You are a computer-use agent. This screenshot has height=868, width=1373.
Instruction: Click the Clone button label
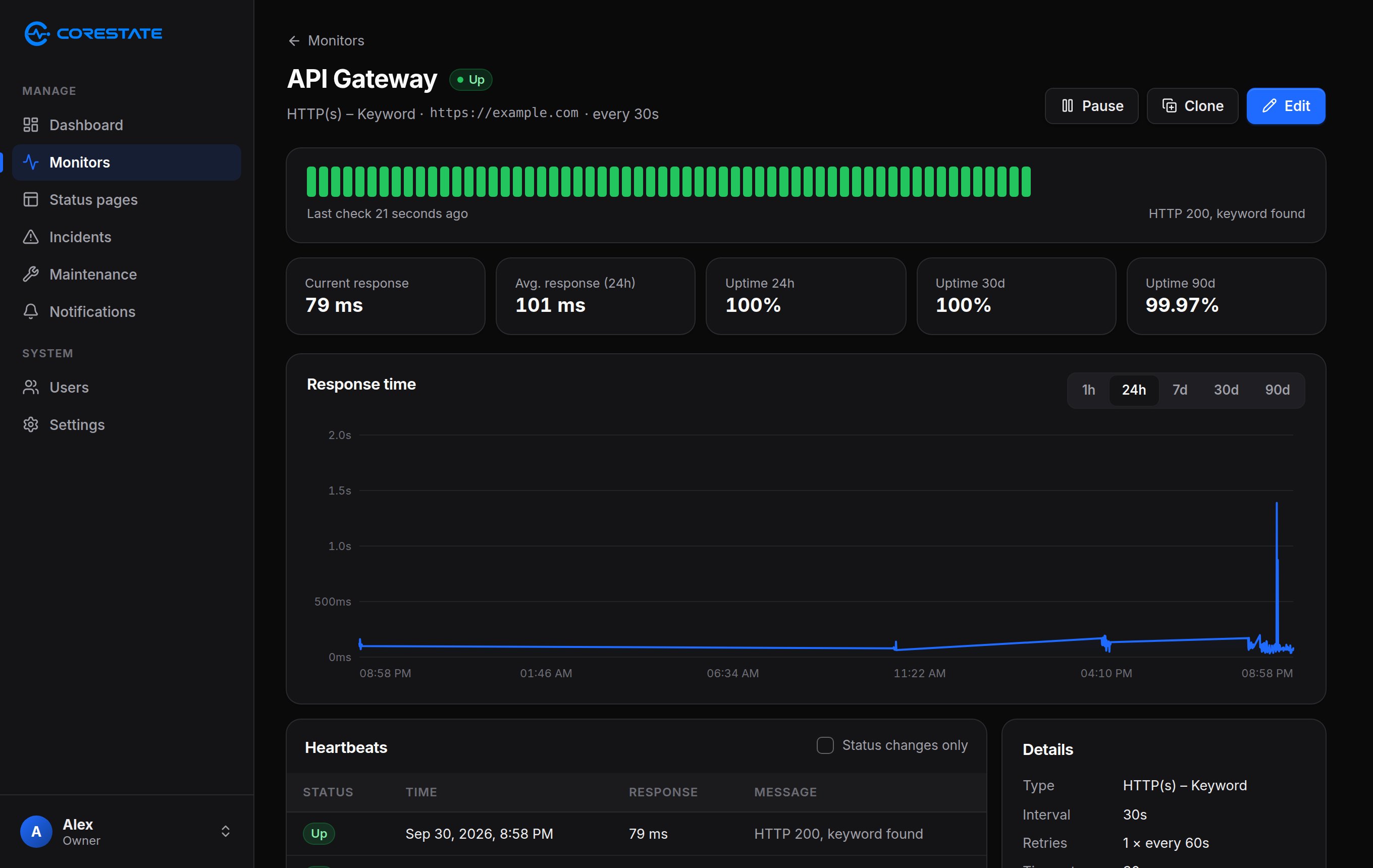coord(1204,106)
